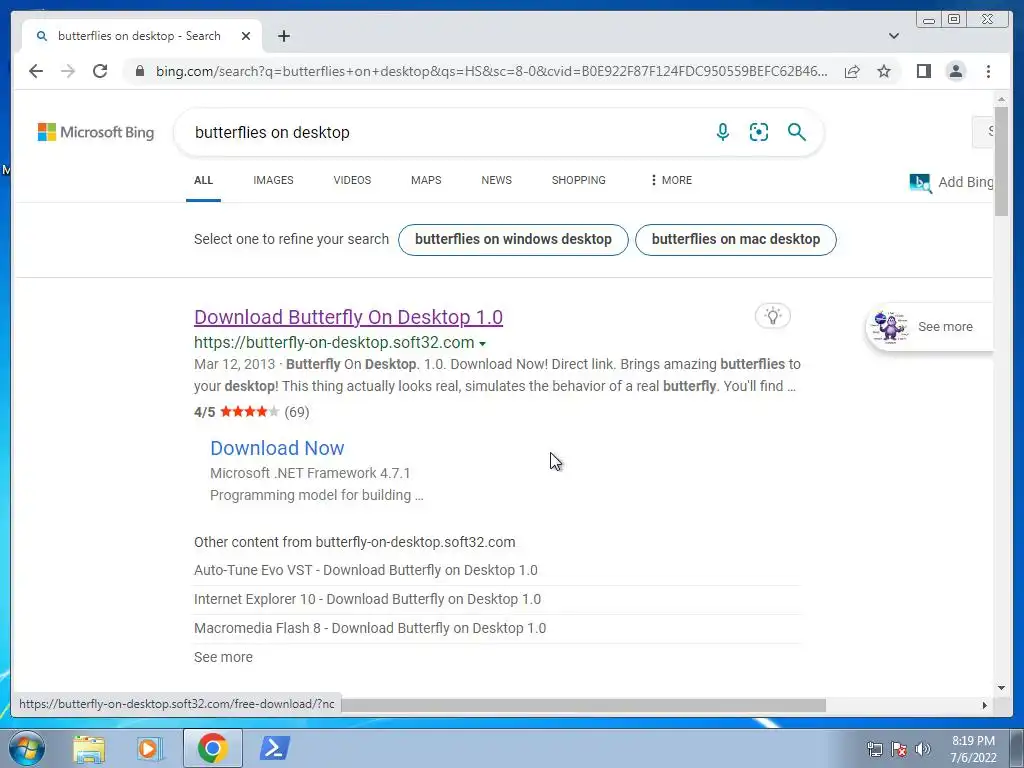Go back with the browser back arrow
The image size is (1024, 768).
click(x=36, y=71)
